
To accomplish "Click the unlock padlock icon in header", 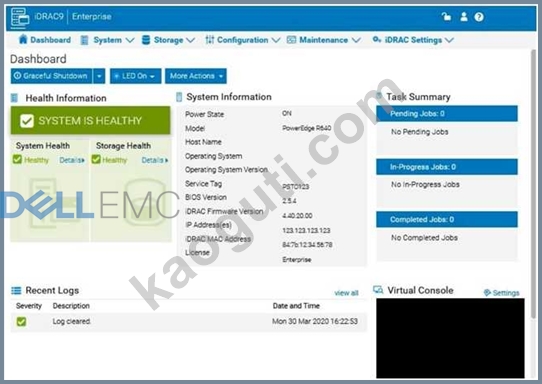I will [446, 17].
